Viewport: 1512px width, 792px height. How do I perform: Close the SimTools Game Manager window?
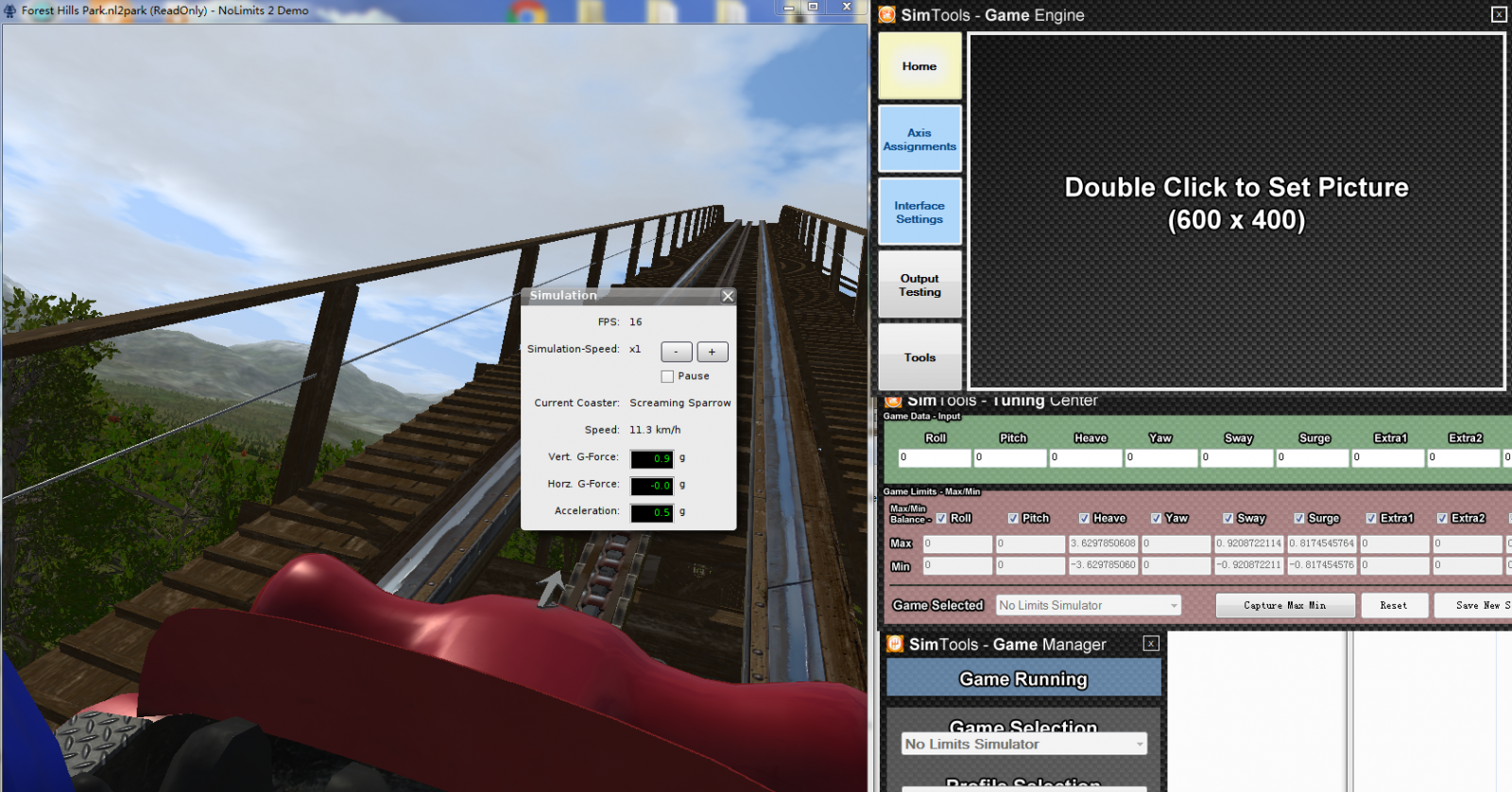[1151, 644]
